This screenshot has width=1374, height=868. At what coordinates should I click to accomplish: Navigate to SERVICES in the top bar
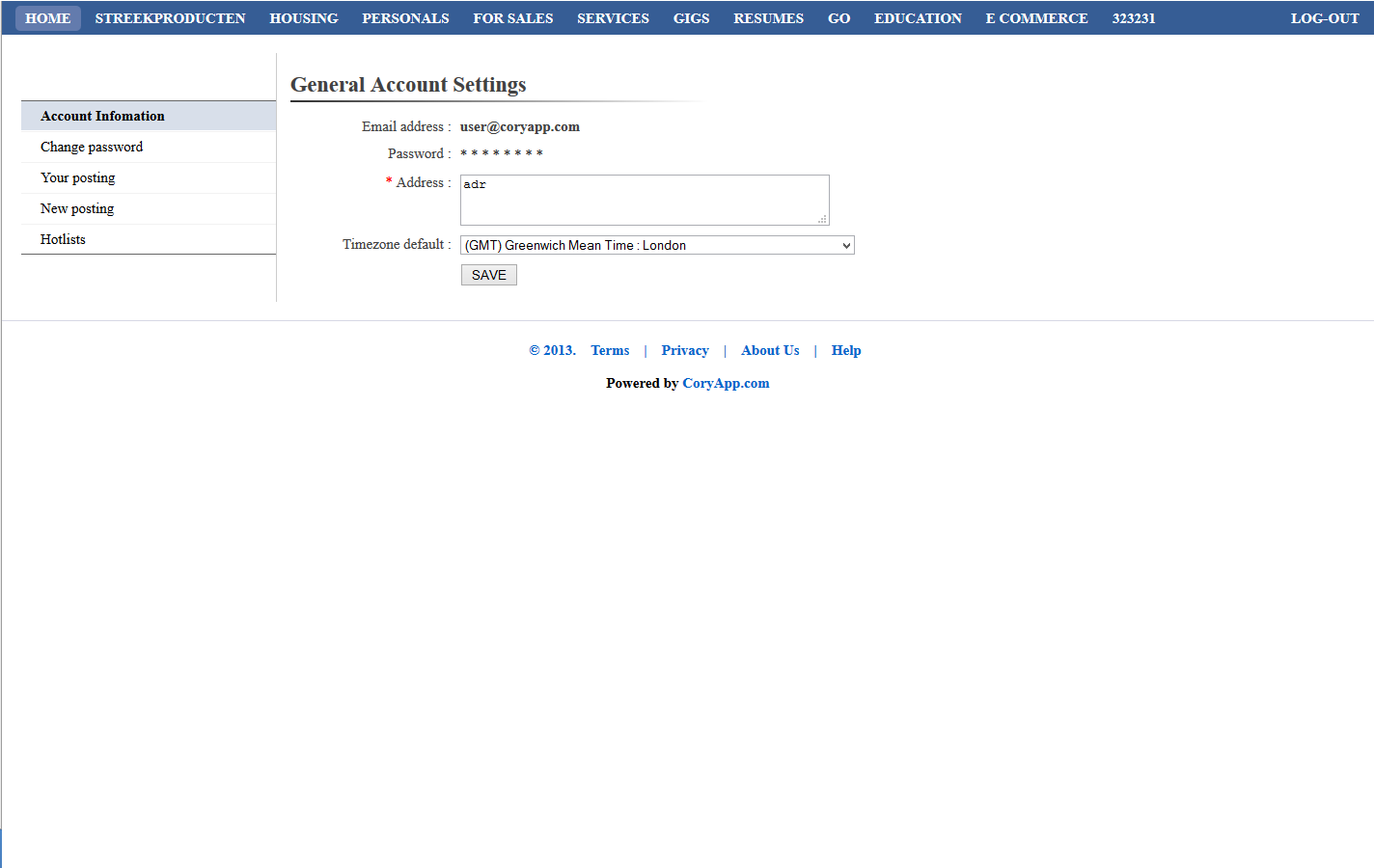point(613,17)
